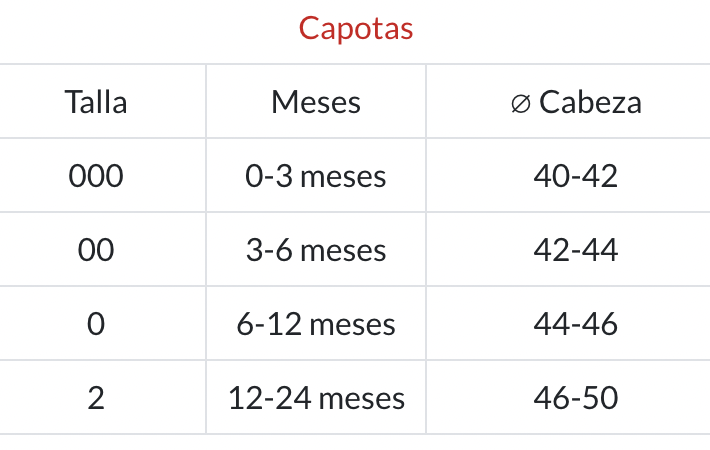The height and width of the screenshot is (450, 710).
Task: Click the word "Cabeza" in the header
Action: click(590, 102)
